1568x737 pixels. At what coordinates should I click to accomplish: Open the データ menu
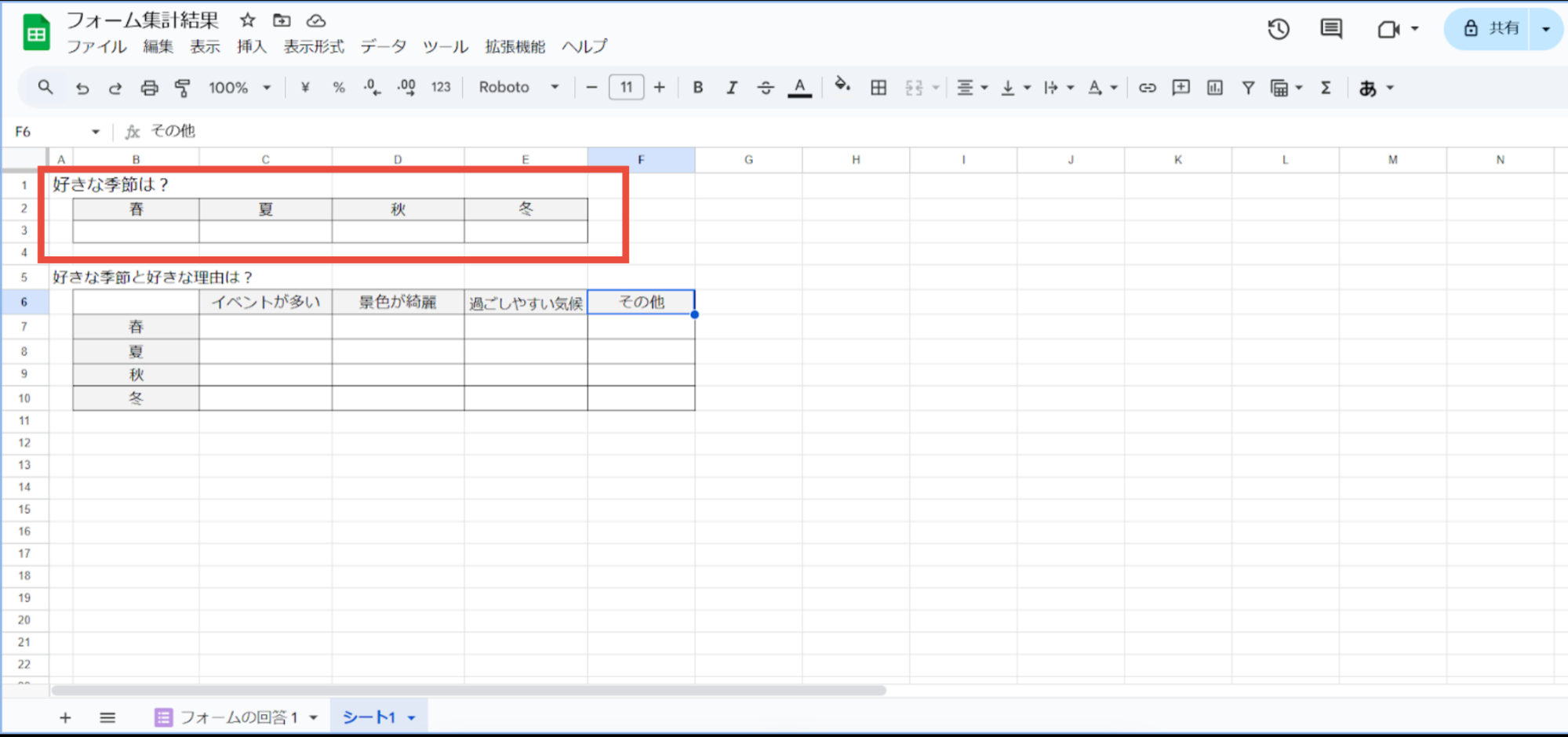(x=384, y=47)
